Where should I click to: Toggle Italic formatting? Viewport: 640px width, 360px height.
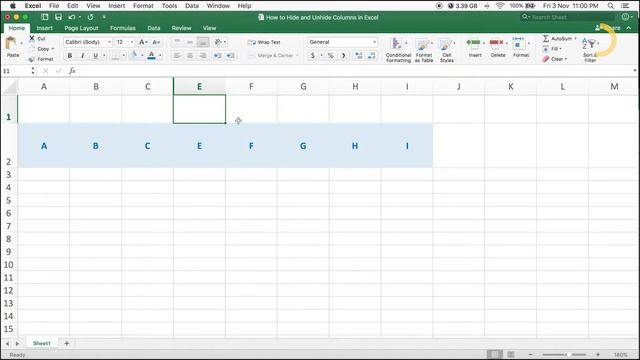coord(82,56)
